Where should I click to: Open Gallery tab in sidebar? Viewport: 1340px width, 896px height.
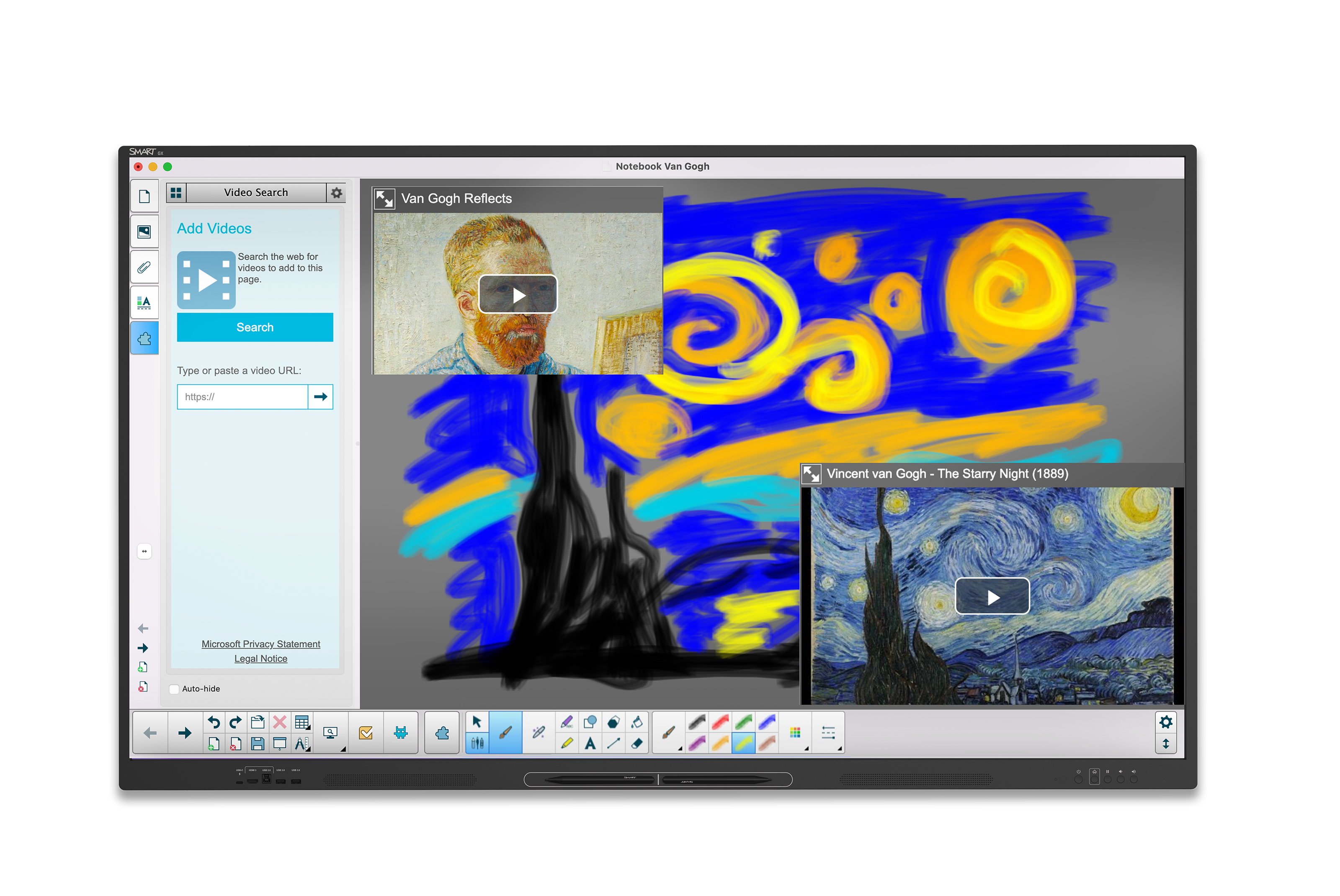[144, 232]
